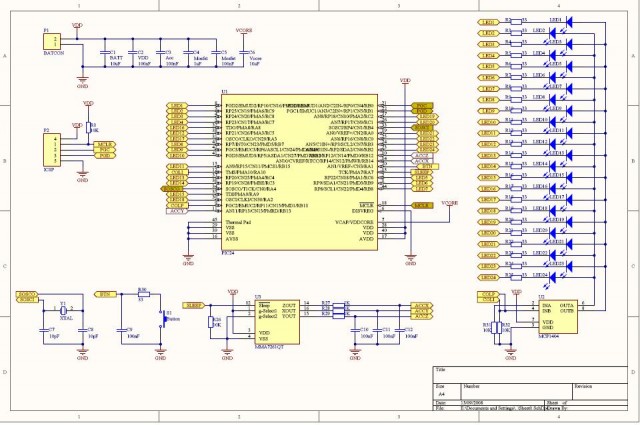The image size is (640, 425).
Task: Select the LED1 diode symbol
Action: point(570,22)
